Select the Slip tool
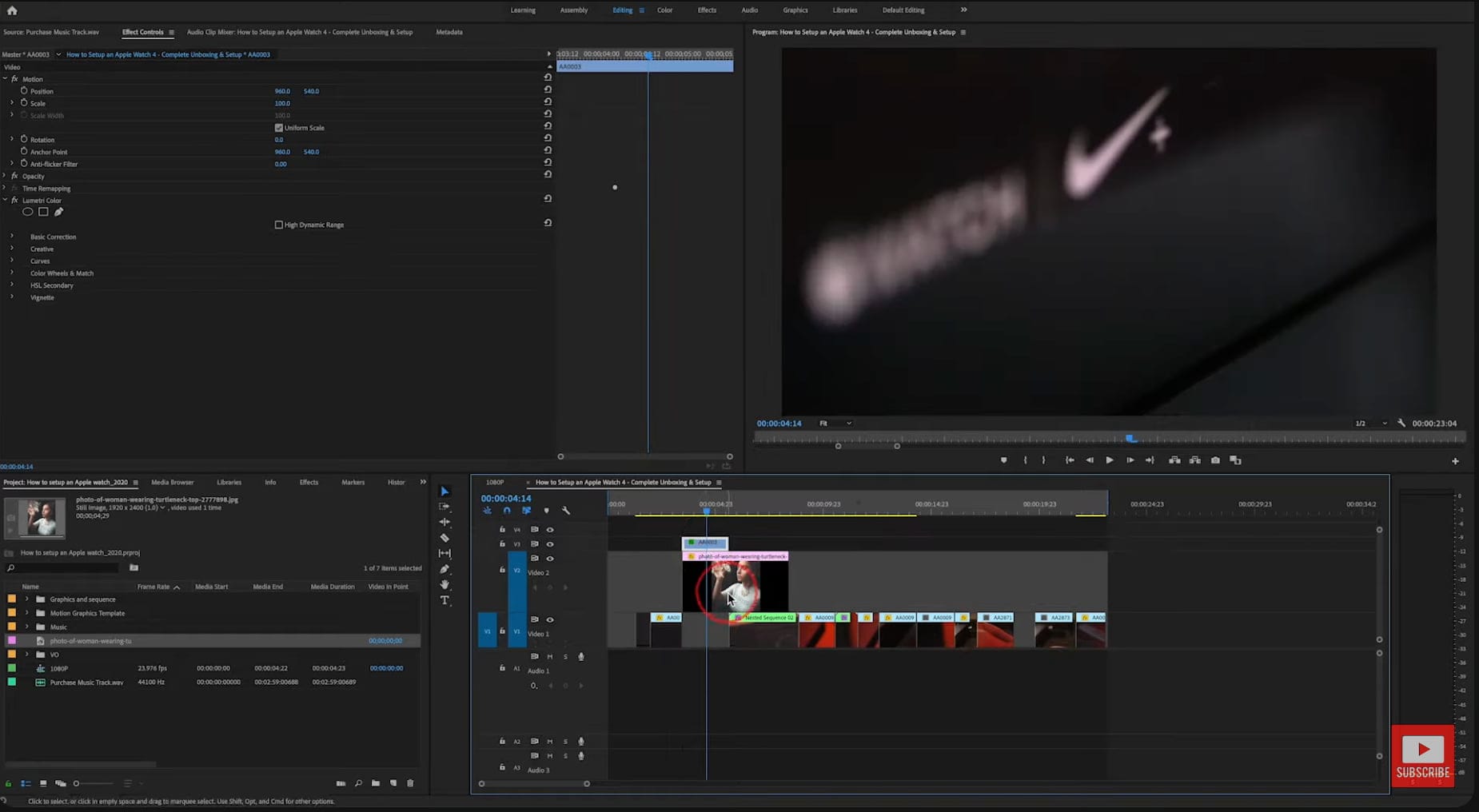The width and height of the screenshot is (1479, 812). [x=444, y=553]
